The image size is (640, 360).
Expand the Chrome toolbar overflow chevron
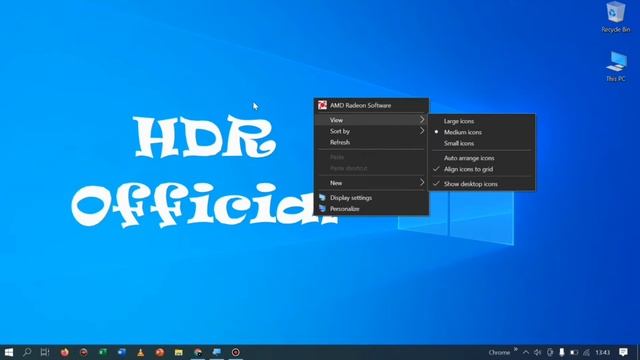click(x=516, y=349)
